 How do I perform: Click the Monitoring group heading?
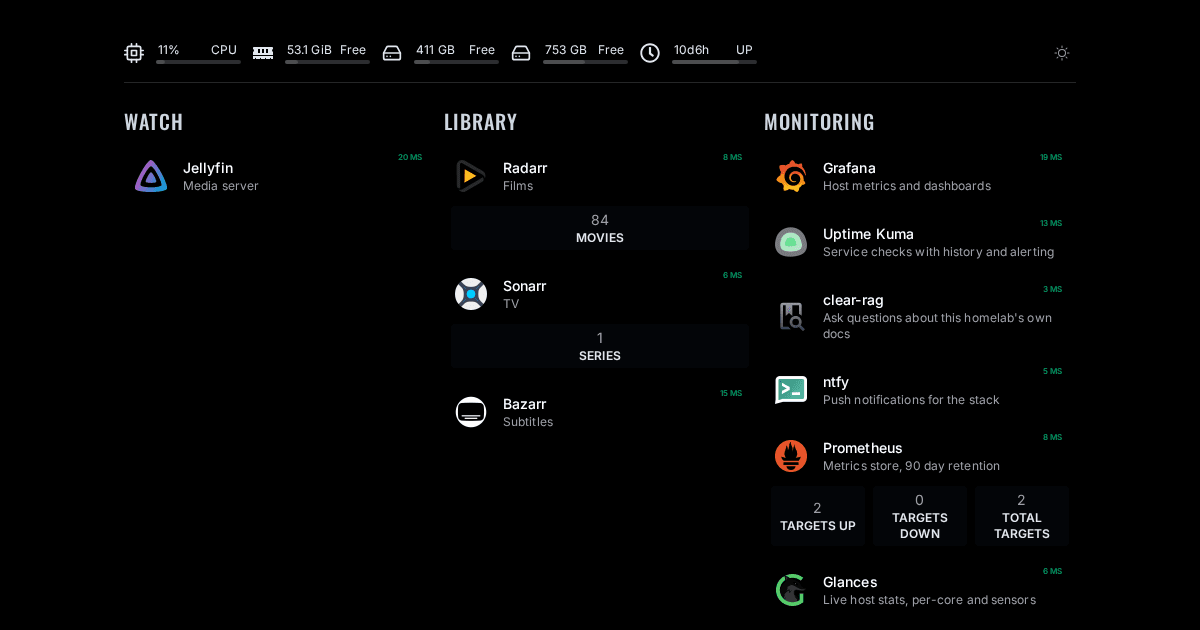(819, 122)
